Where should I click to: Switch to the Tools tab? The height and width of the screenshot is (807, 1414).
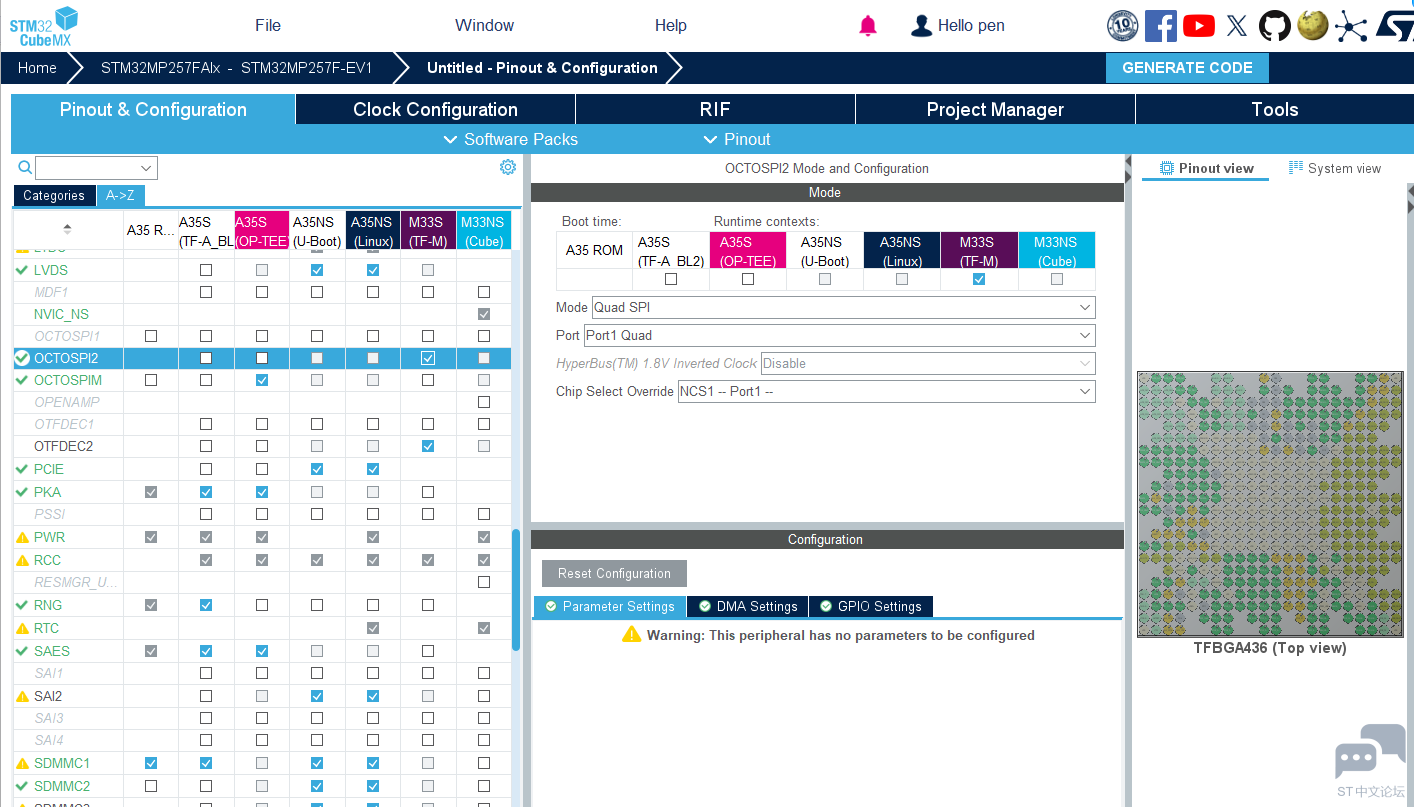click(1275, 109)
